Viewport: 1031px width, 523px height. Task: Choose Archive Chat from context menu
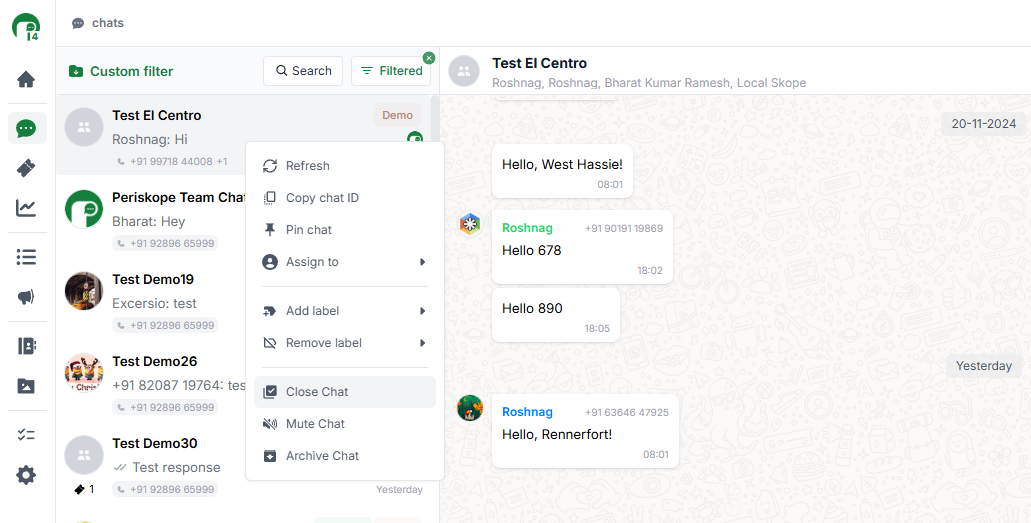(x=322, y=456)
